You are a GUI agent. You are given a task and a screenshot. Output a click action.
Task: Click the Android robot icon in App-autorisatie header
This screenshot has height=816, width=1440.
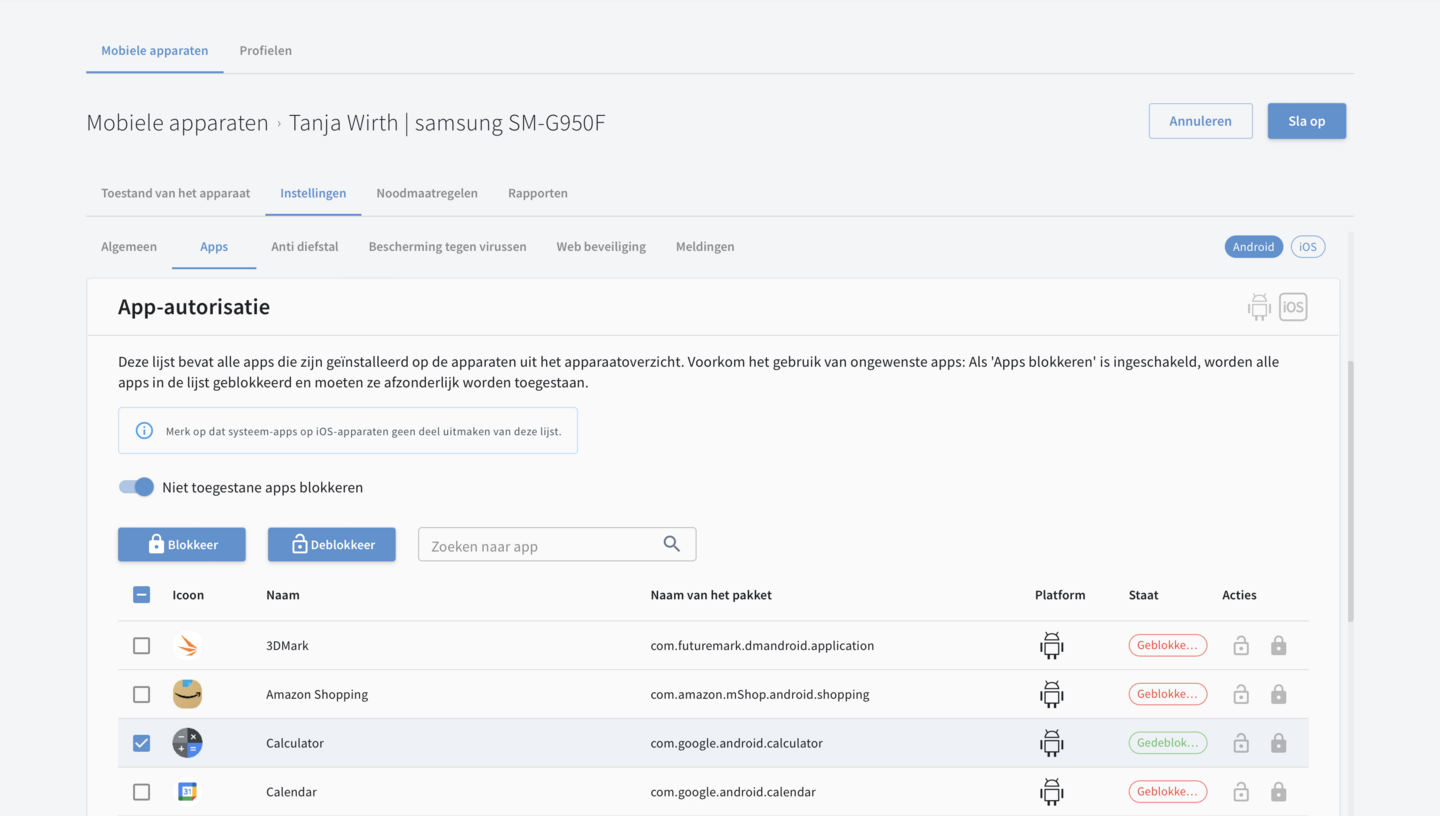click(x=1259, y=307)
